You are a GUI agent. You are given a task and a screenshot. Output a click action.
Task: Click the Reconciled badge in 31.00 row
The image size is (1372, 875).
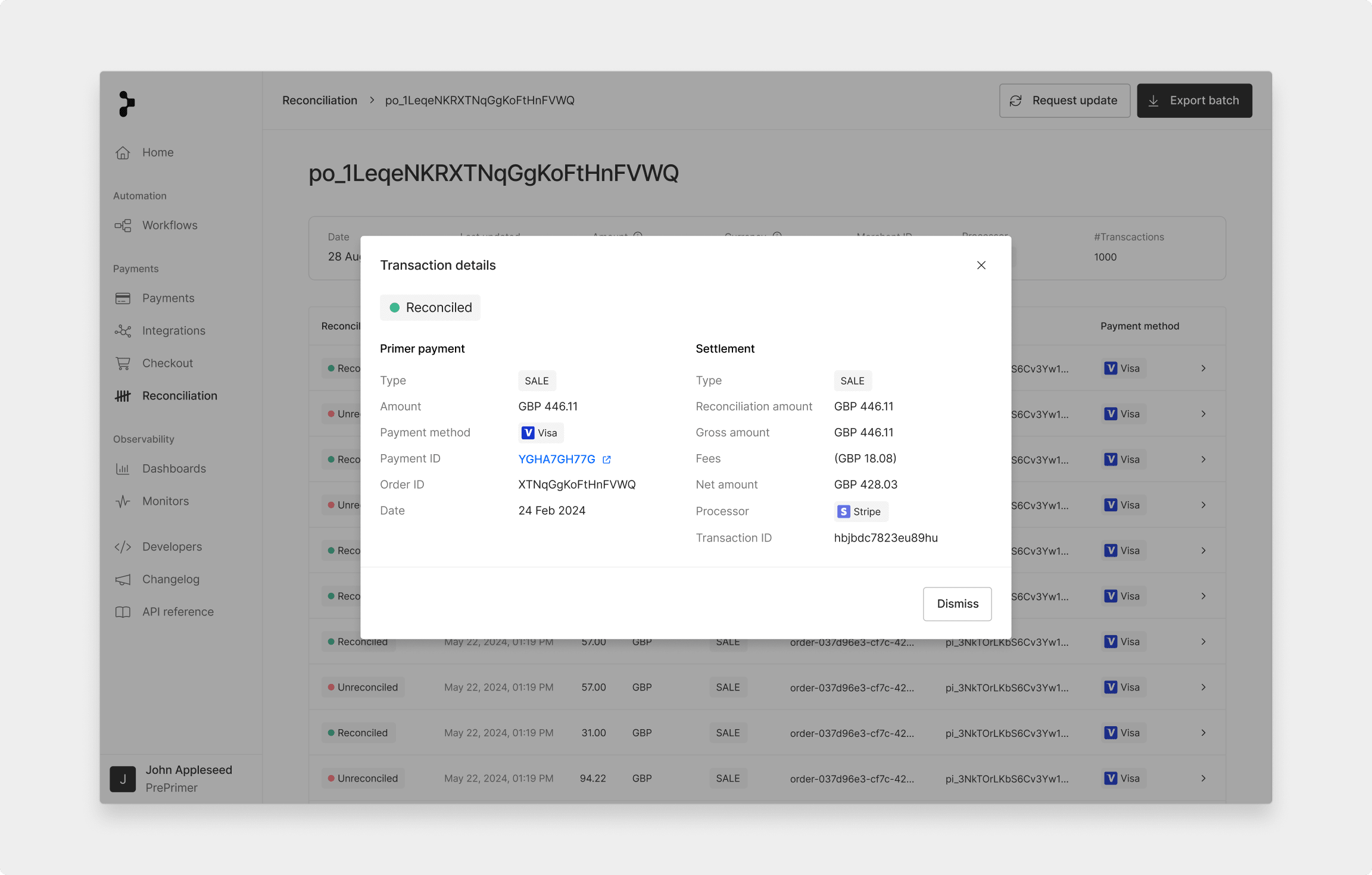click(x=358, y=733)
